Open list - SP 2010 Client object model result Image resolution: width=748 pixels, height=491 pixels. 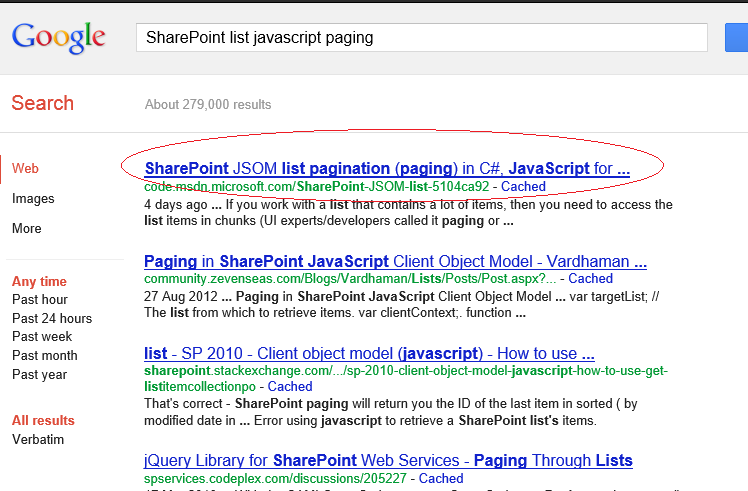(369, 354)
